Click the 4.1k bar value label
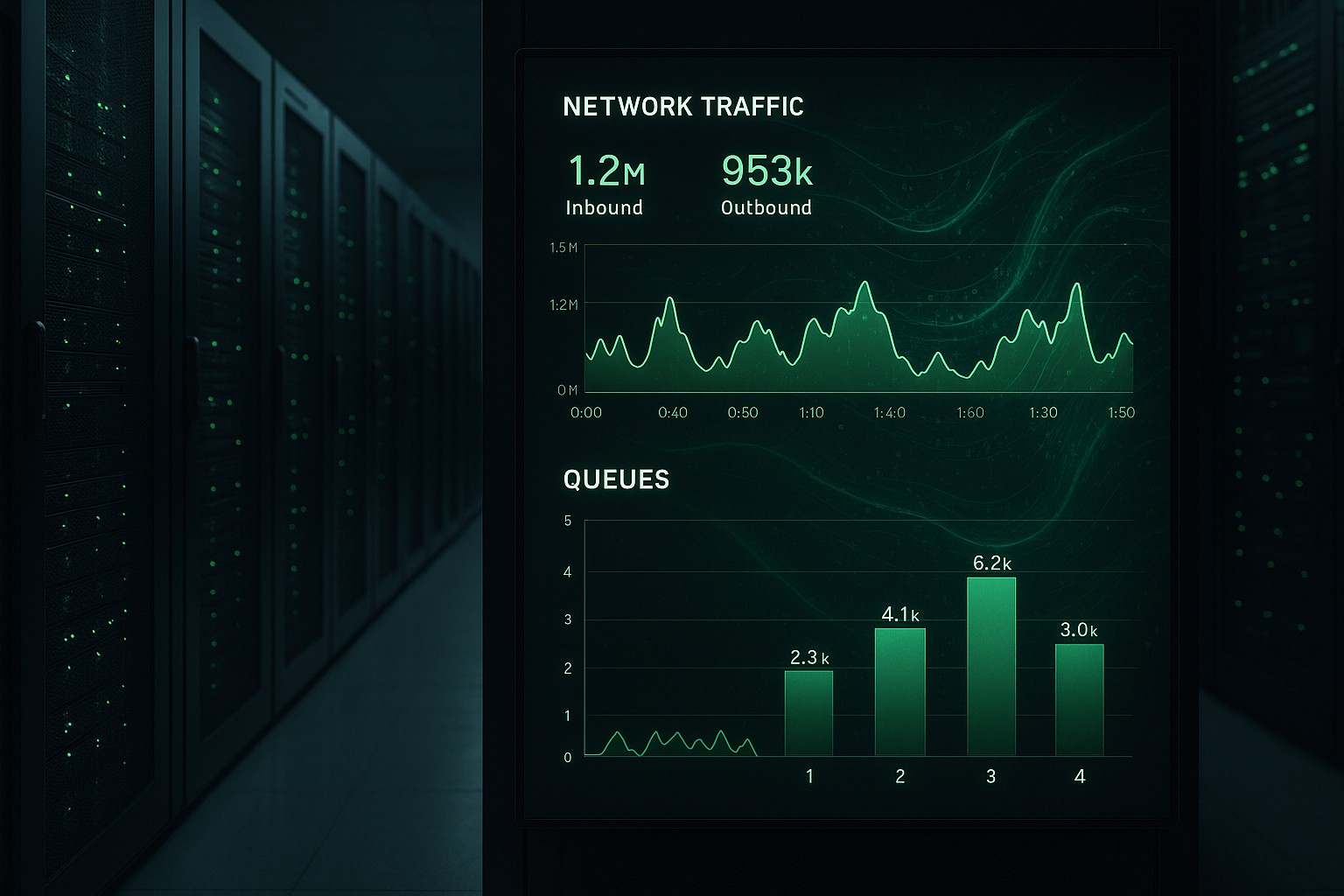1344x896 pixels. [900, 615]
